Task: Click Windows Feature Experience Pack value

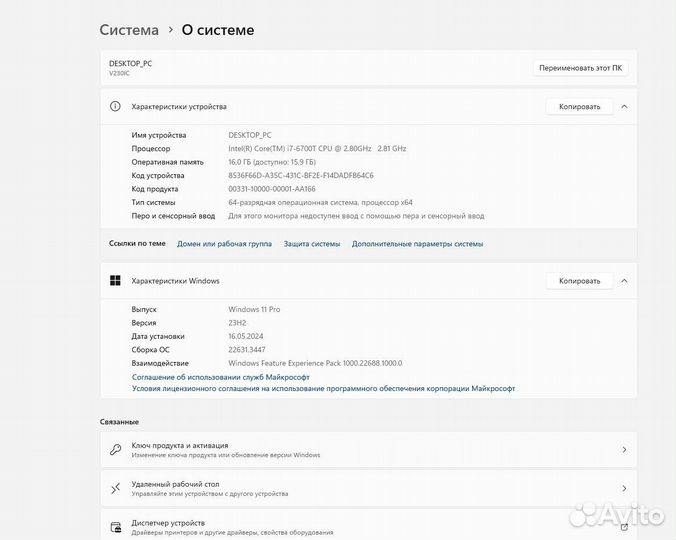Action: (x=315, y=363)
